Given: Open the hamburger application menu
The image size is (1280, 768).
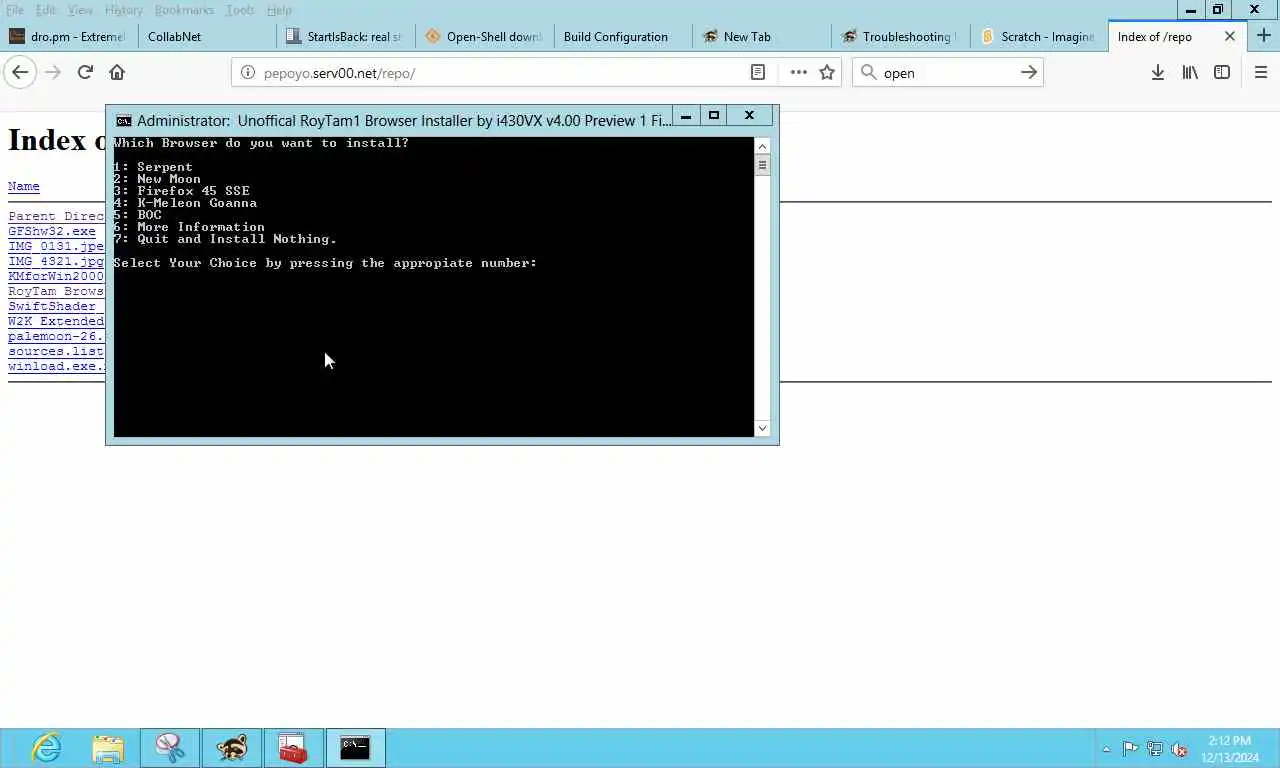Looking at the screenshot, I should coord(1260,72).
